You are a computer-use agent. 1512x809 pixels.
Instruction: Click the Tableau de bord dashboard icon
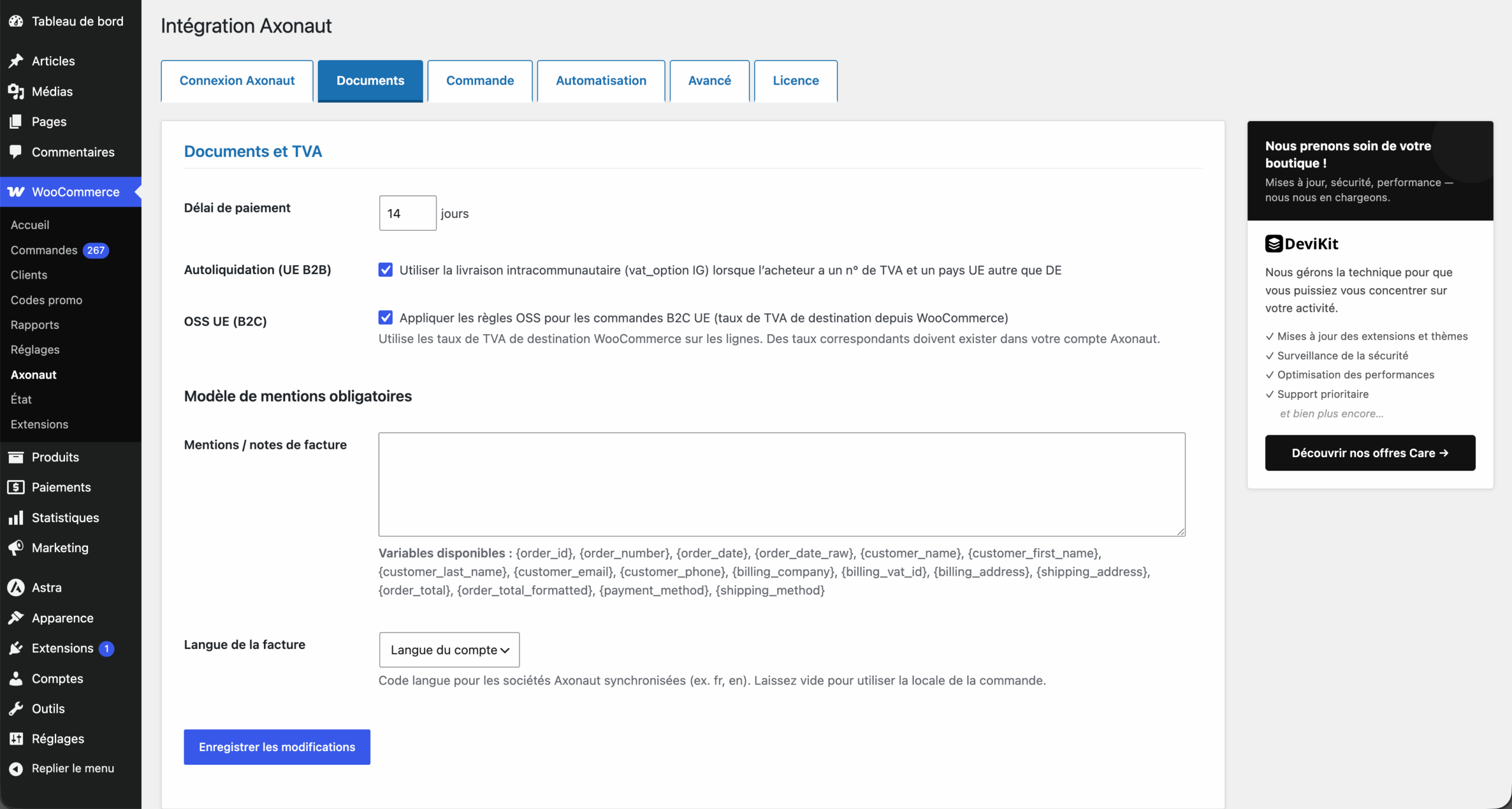coord(16,21)
